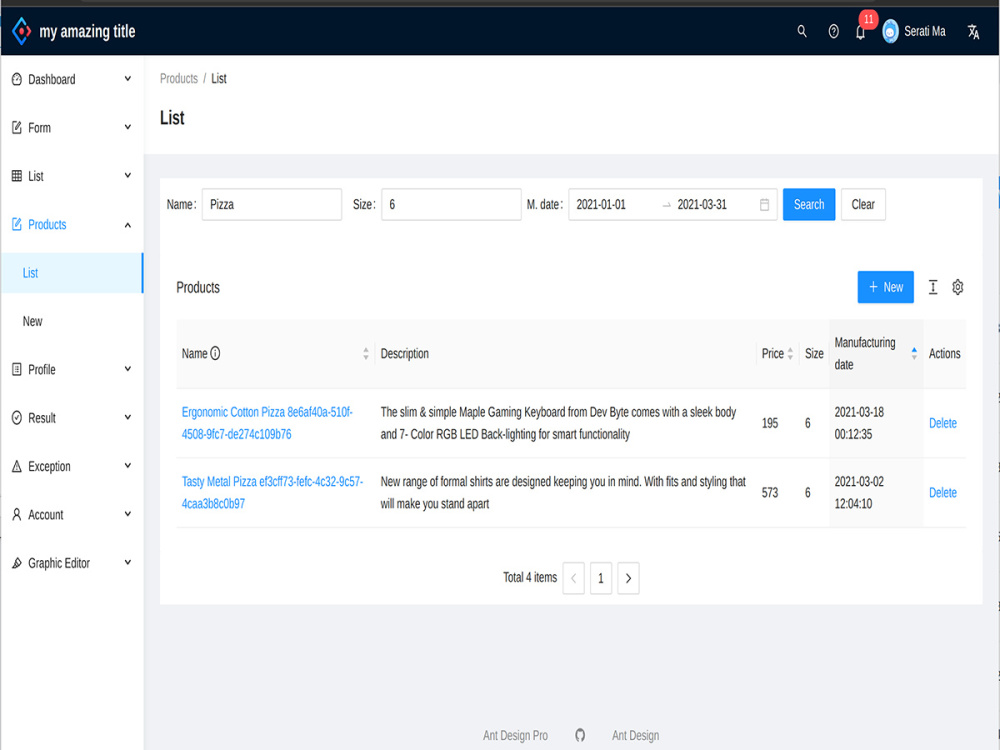The width and height of the screenshot is (1000, 750).
Task: Open the Dashboard menu label
Action: 52,79
